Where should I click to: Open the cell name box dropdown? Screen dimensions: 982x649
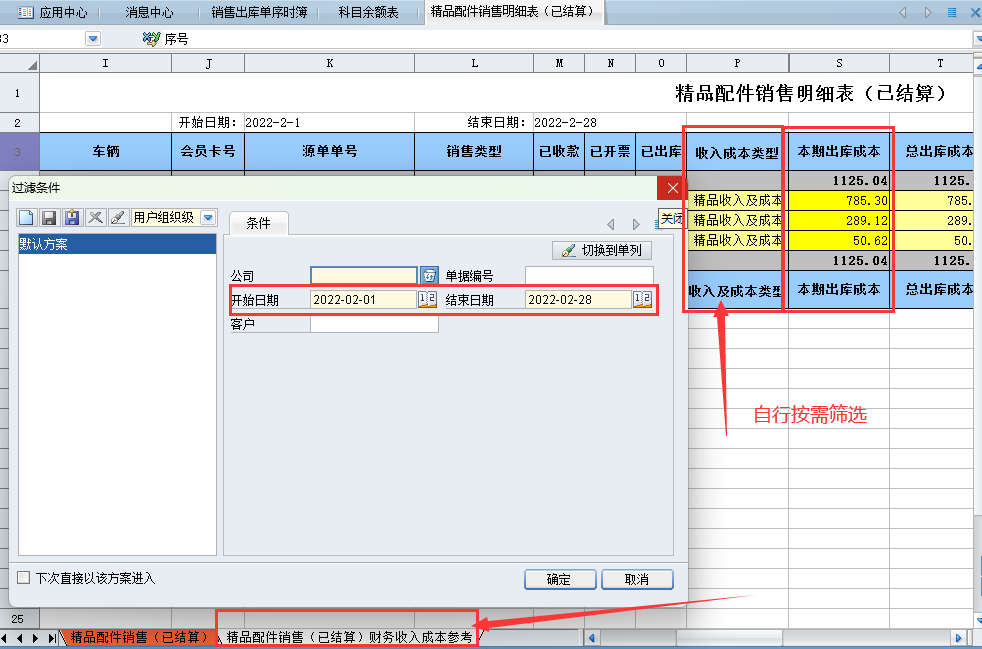click(93, 38)
